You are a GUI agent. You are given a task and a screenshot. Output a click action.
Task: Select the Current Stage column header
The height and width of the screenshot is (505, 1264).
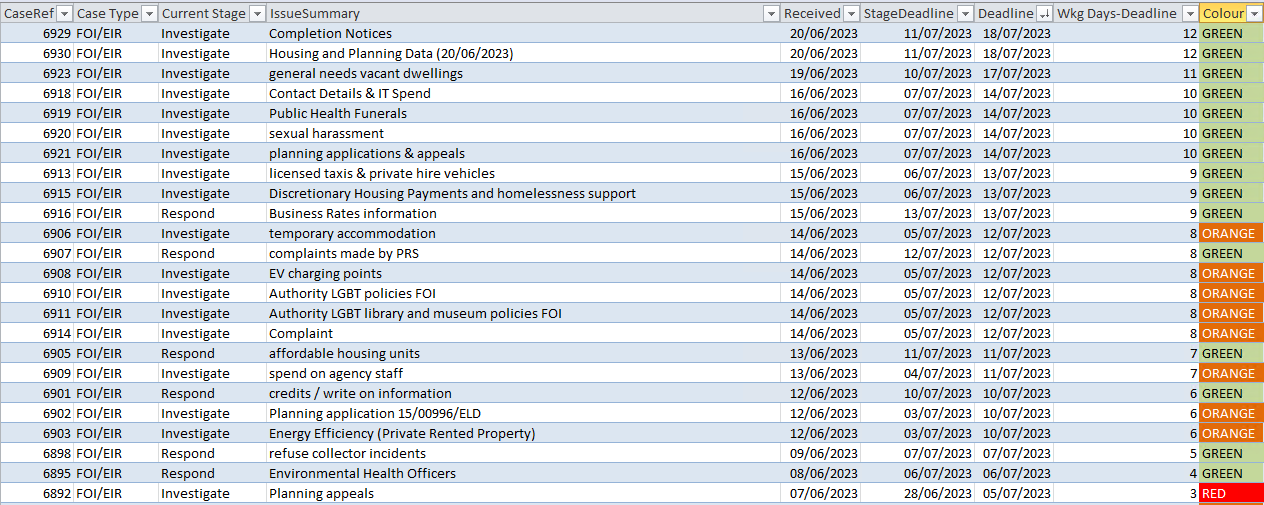[211, 13]
